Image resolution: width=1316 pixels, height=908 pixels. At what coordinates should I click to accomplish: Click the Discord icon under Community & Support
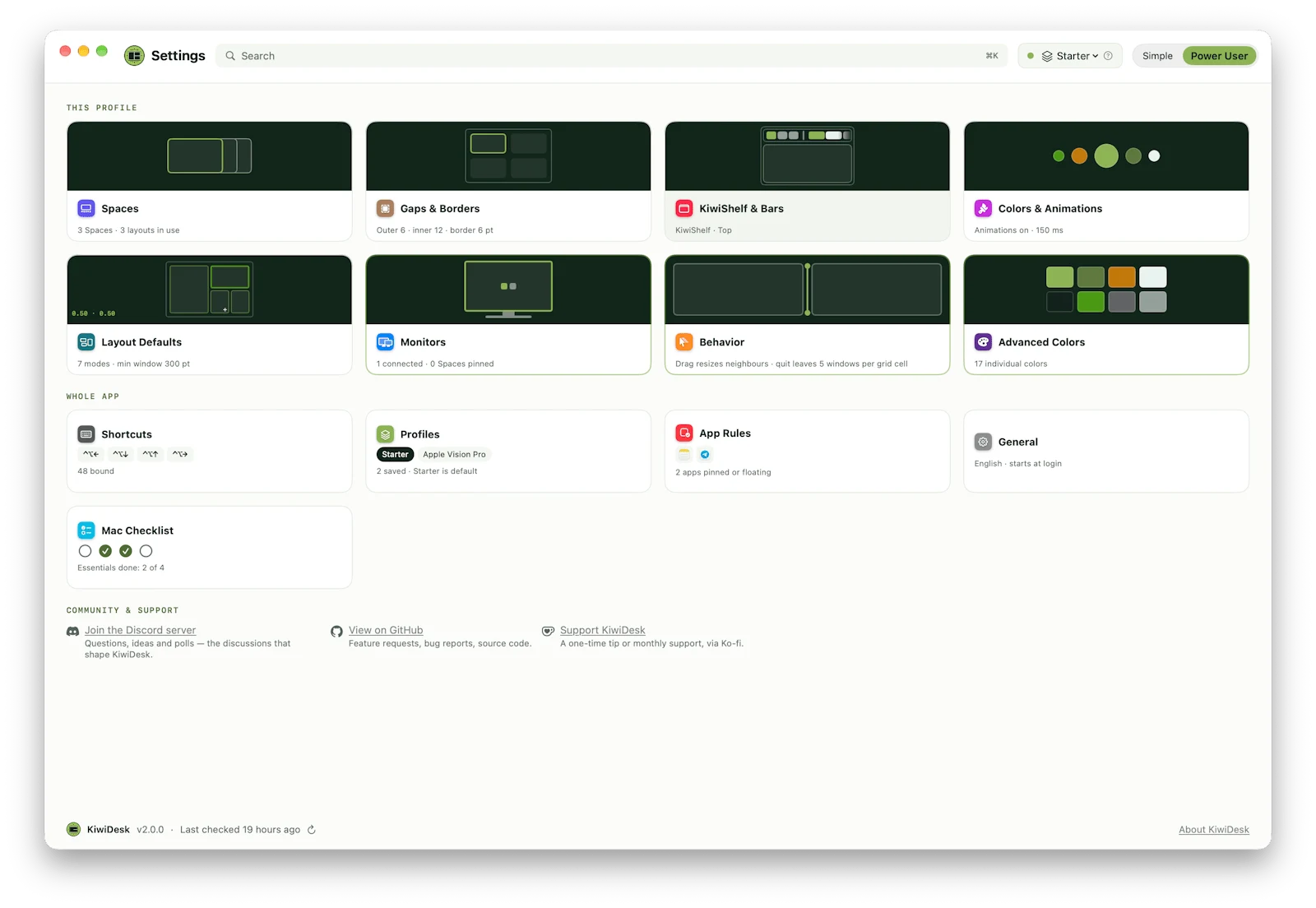point(72,631)
